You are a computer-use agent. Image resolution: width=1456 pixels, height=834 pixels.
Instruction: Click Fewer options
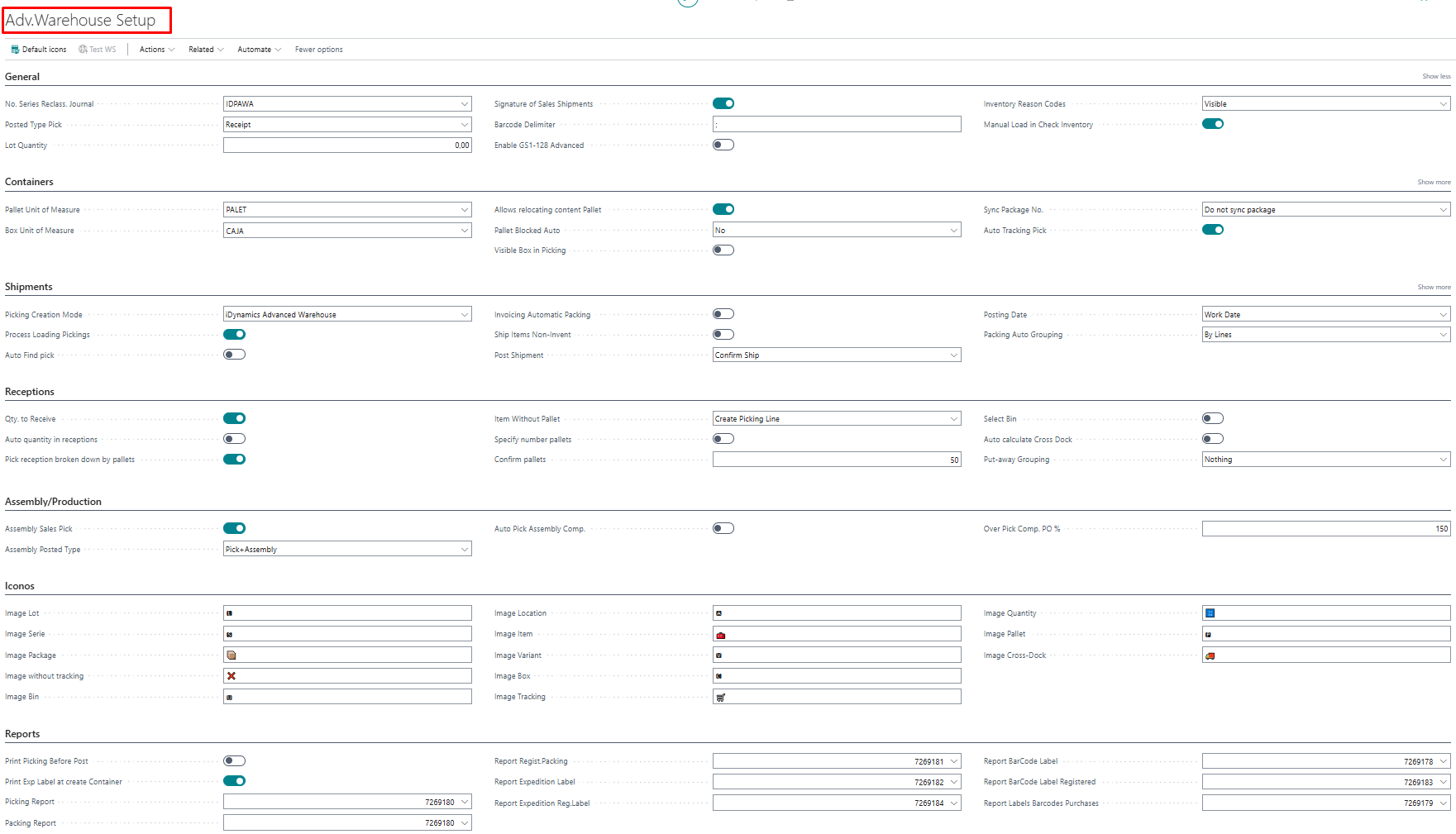[318, 50]
